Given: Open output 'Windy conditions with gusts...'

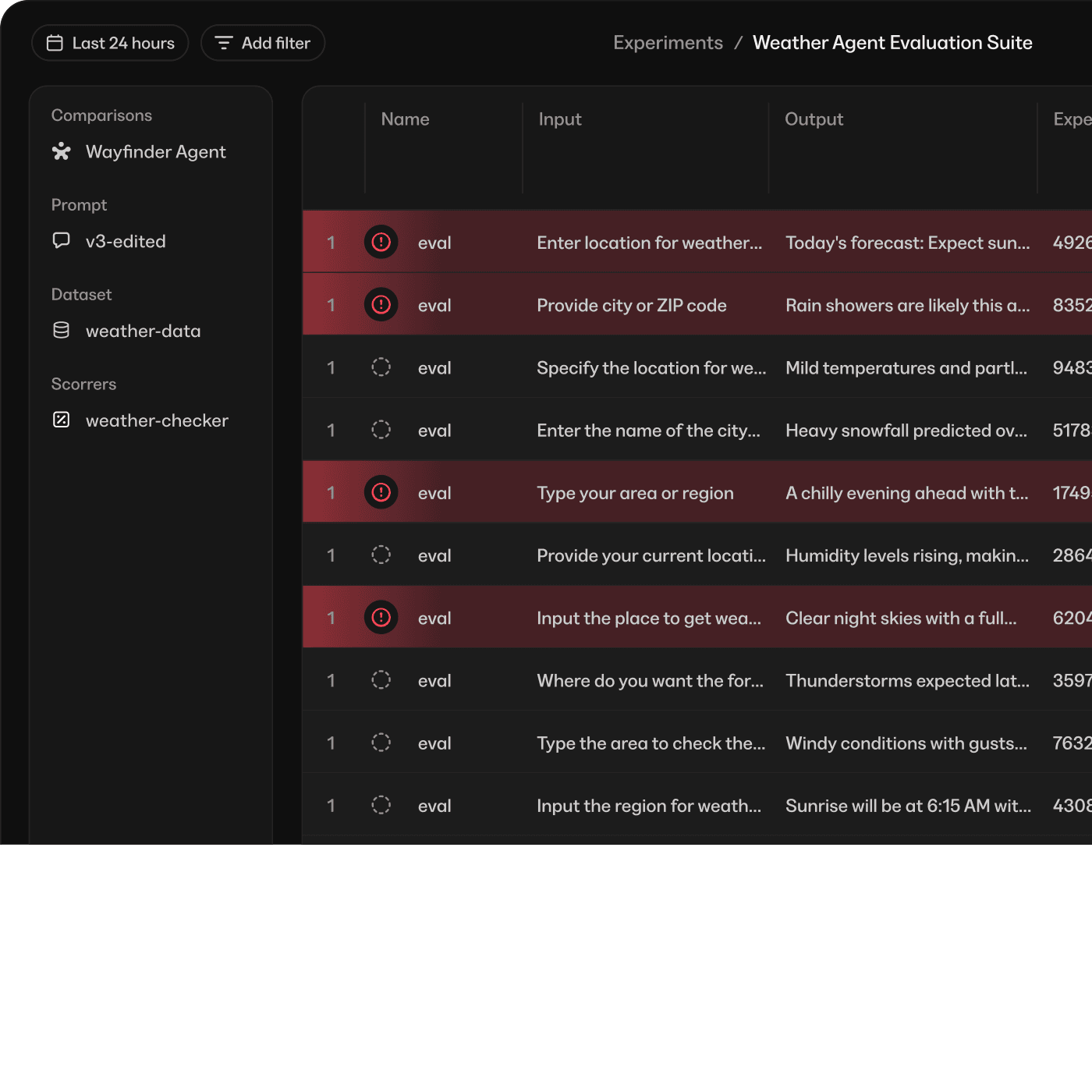Looking at the screenshot, I should click(x=906, y=743).
